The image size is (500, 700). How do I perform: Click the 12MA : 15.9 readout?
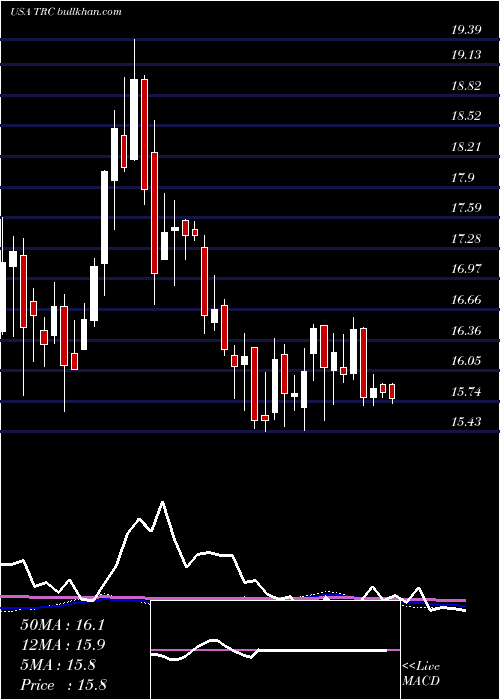(x=62, y=645)
